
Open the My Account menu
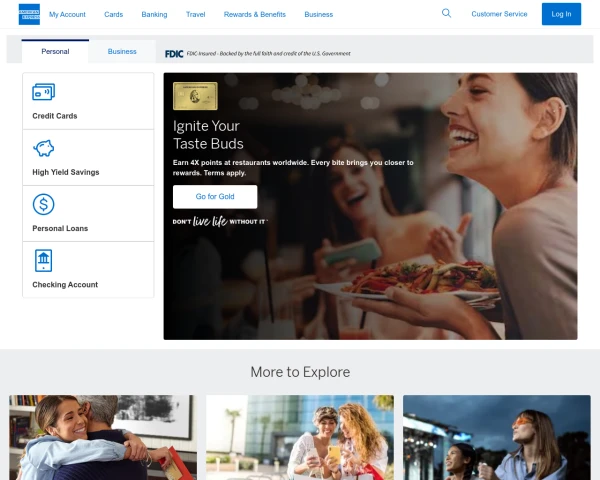(x=67, y=15)
